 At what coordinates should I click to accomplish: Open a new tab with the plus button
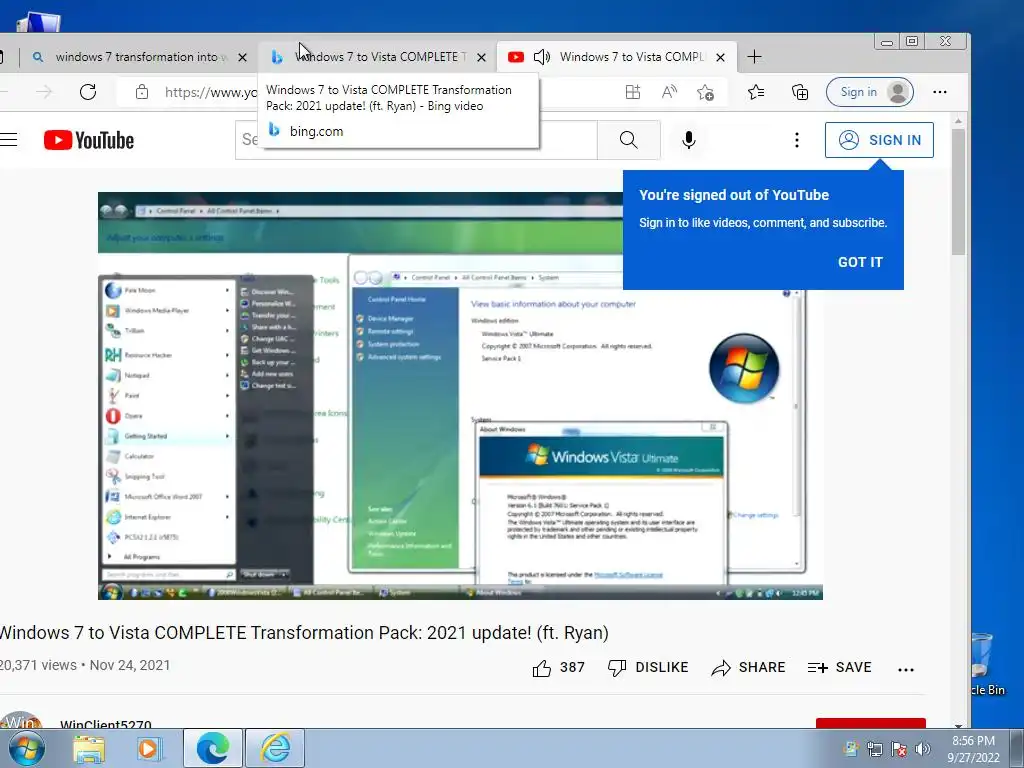coord(754,57)
